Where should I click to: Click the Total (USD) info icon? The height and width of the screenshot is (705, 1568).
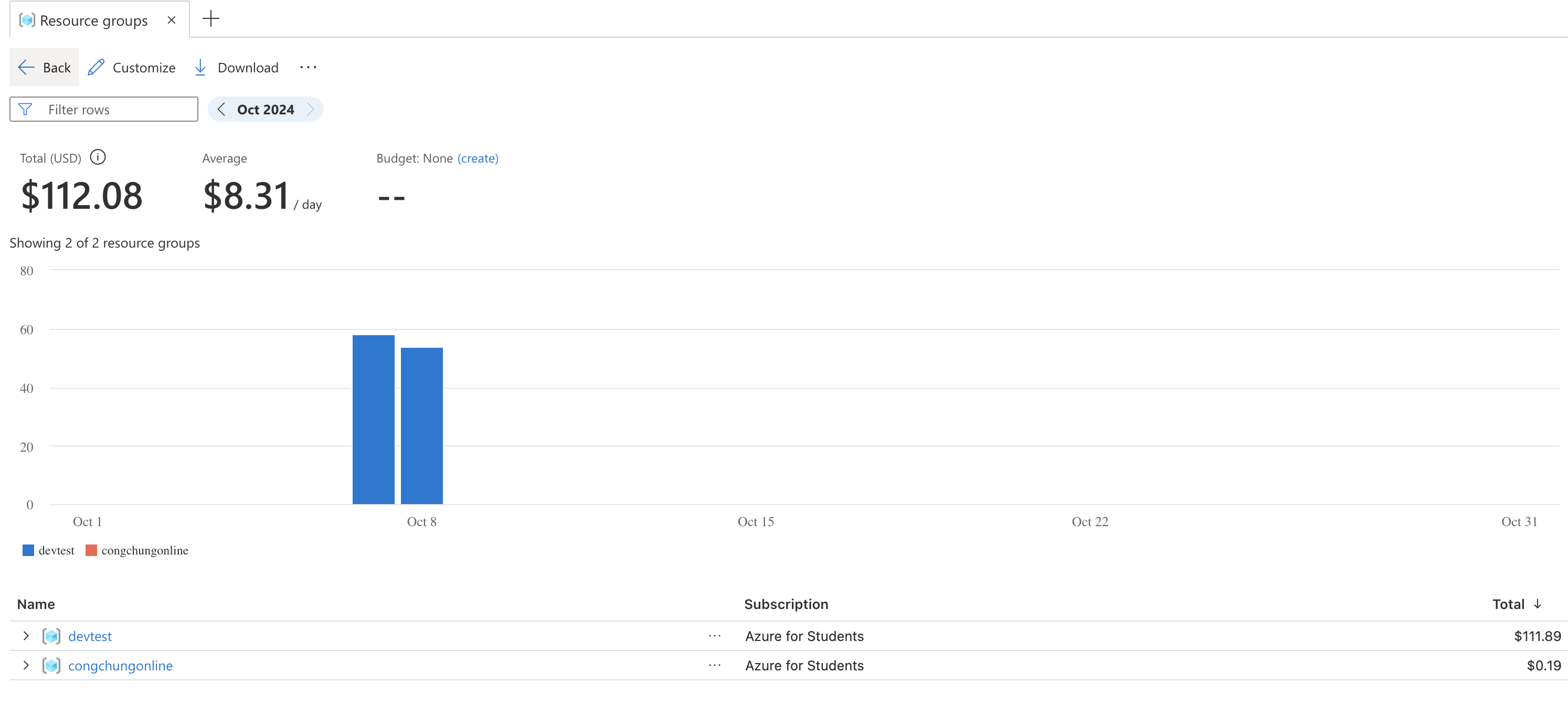point(98,157)
